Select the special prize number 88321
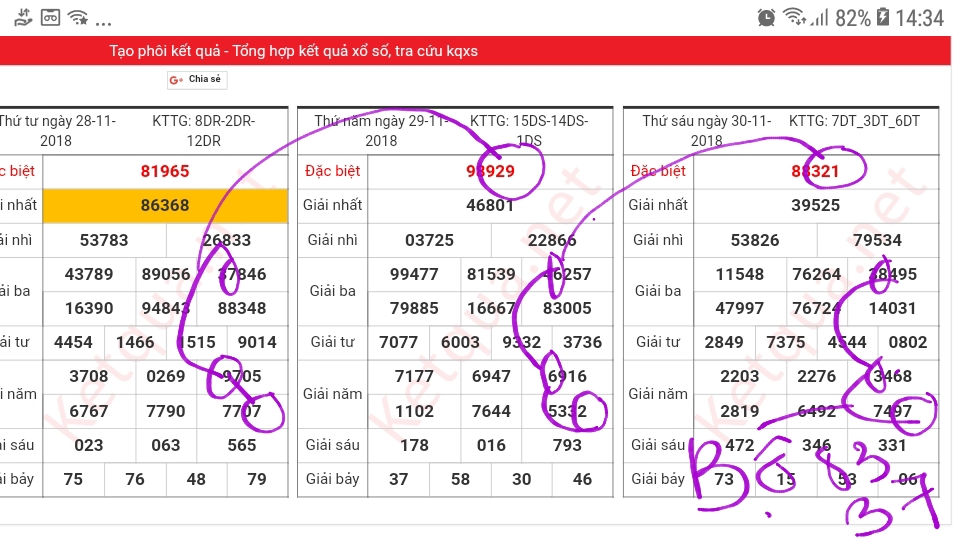960x540 pixels. tap(815, 171)
